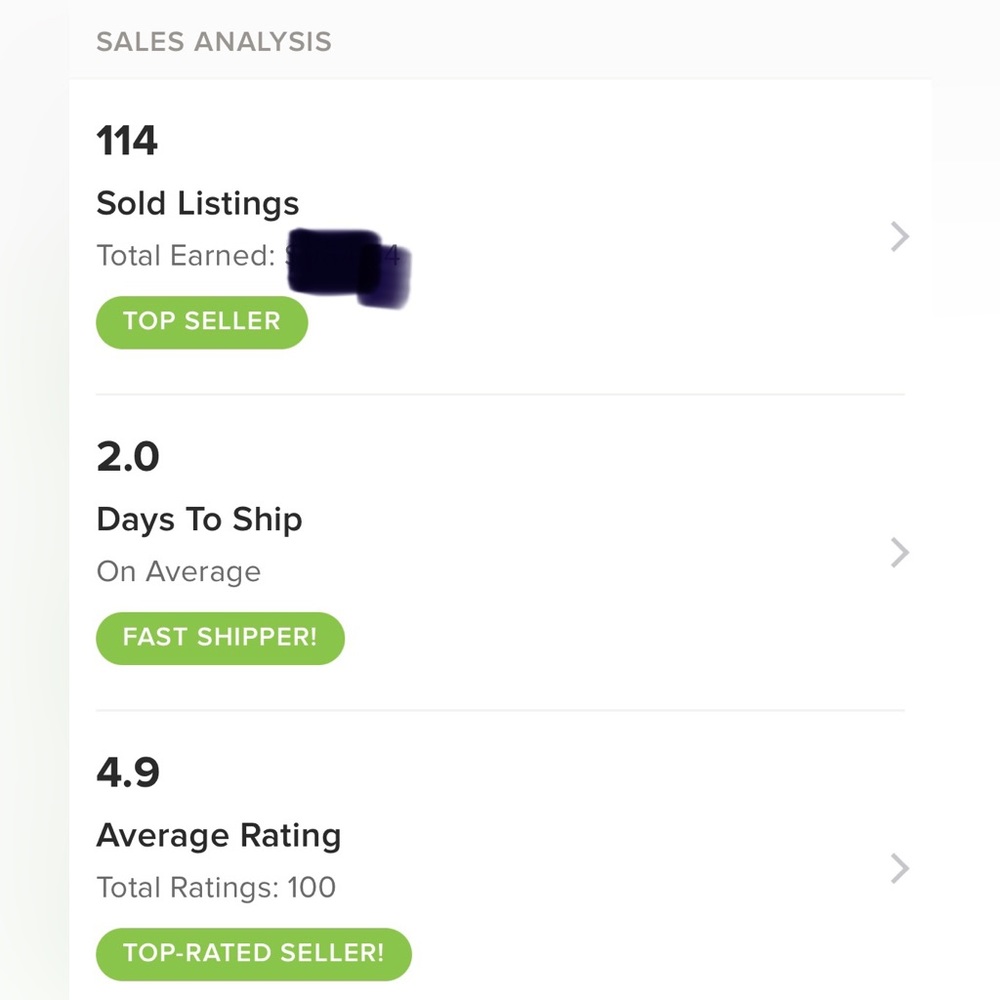
Task: Open the Sold Listings heading
Action: click(x=197, y=204)
